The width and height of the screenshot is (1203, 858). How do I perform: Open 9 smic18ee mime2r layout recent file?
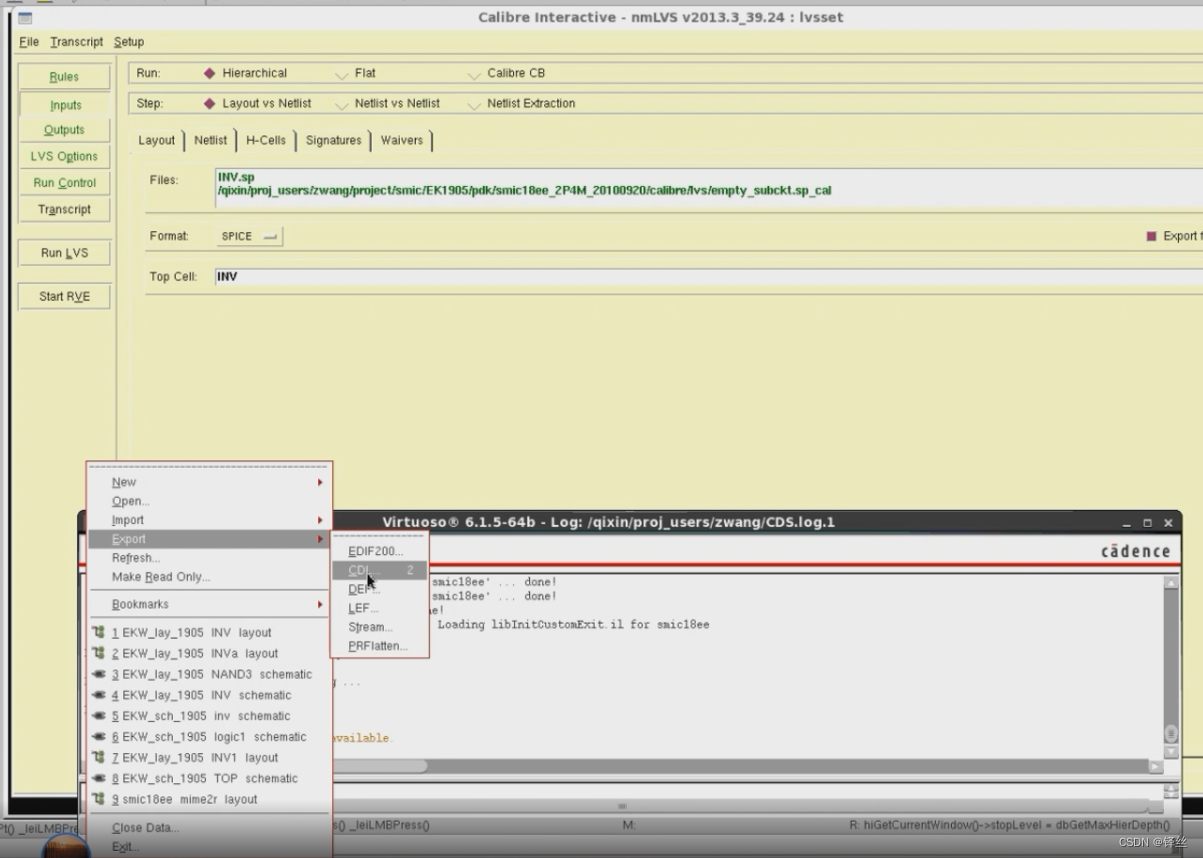(x=184, y=799)
